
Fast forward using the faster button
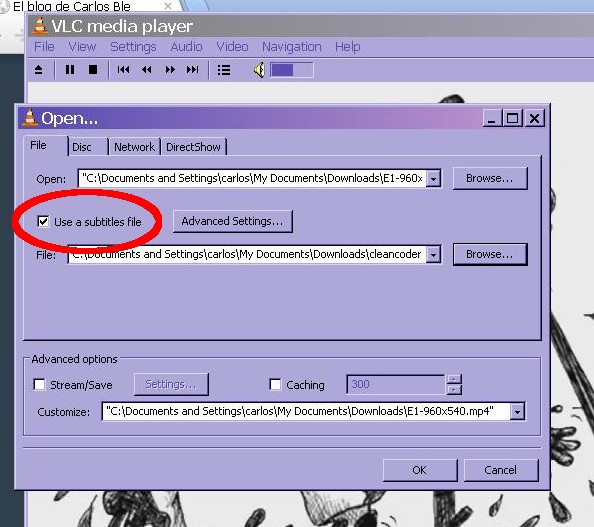[x=170, y=70]
